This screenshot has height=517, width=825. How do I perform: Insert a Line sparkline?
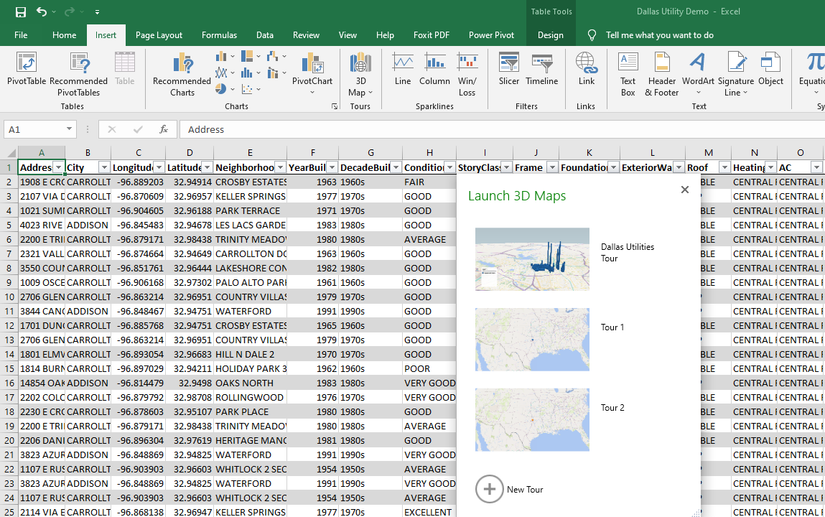coord(403,69)
